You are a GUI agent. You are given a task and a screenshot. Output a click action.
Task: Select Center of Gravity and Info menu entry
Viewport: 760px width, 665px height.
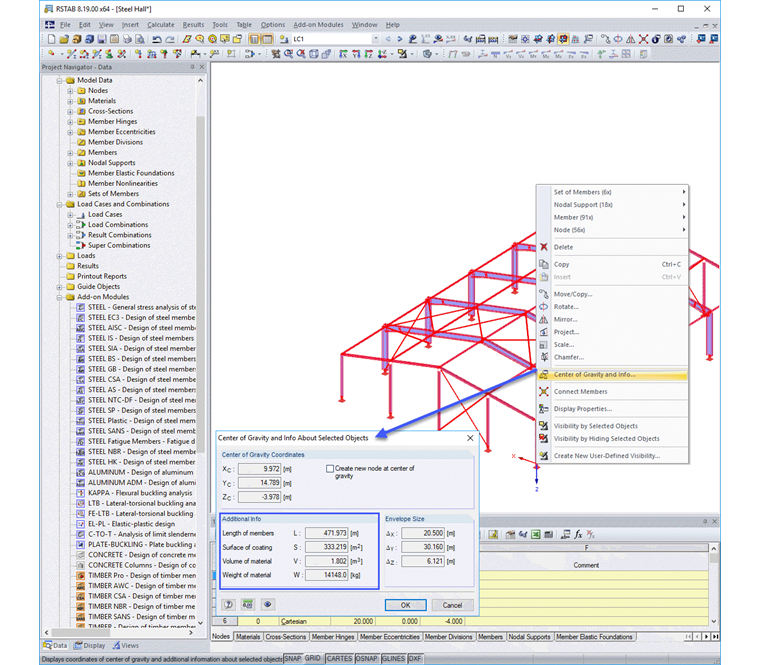click(613, 375)
